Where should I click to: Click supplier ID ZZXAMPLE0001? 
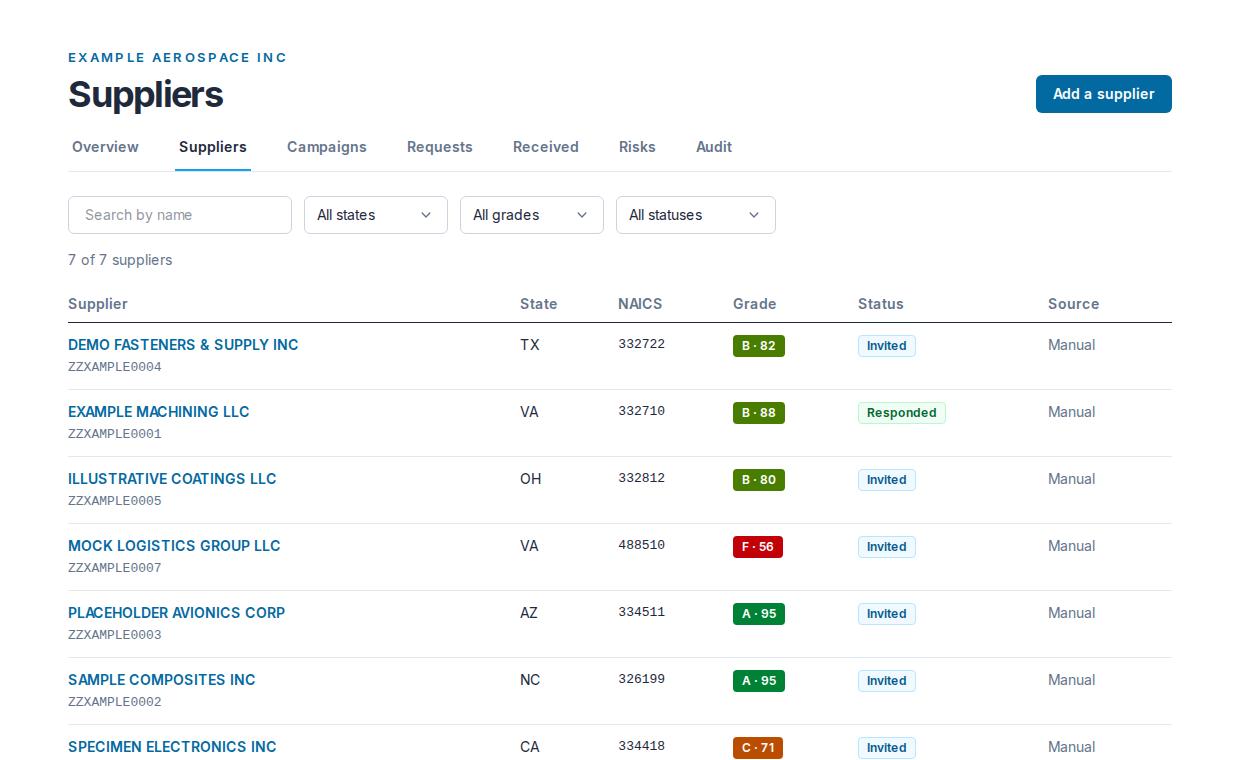(115, 434)
